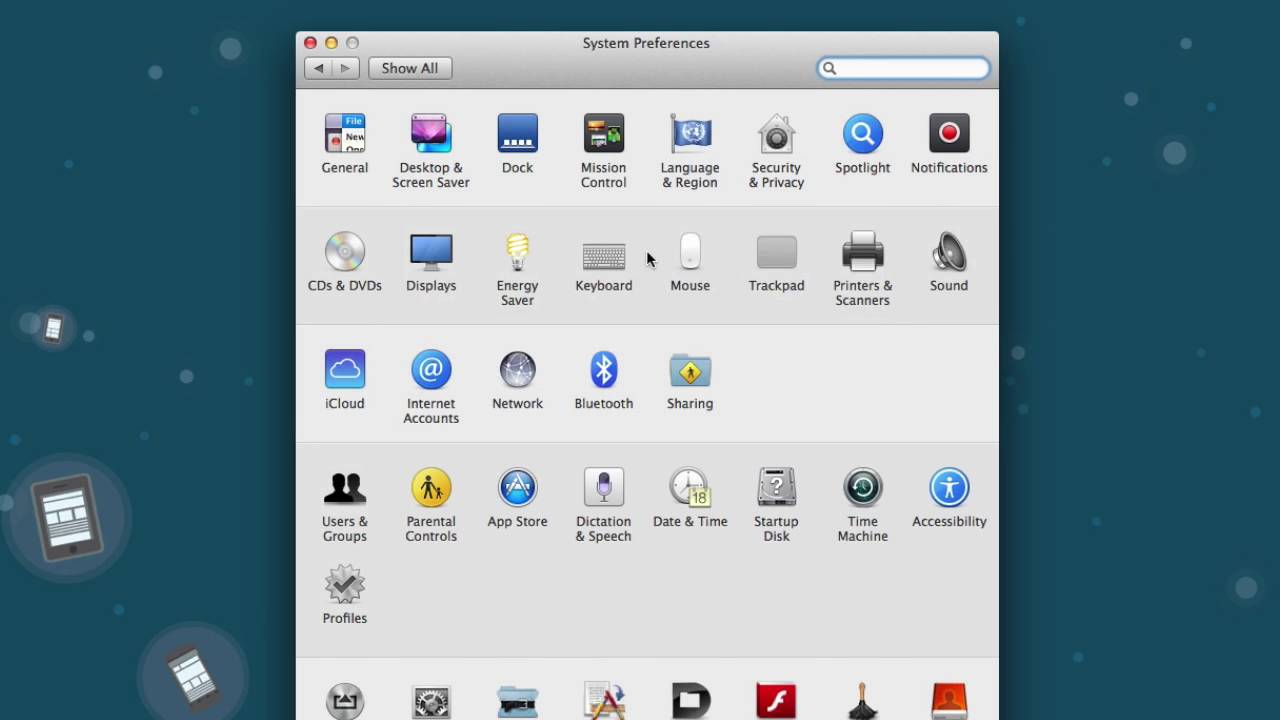Focus the preferences search field
1280x720 pixels.
(904, 68)
